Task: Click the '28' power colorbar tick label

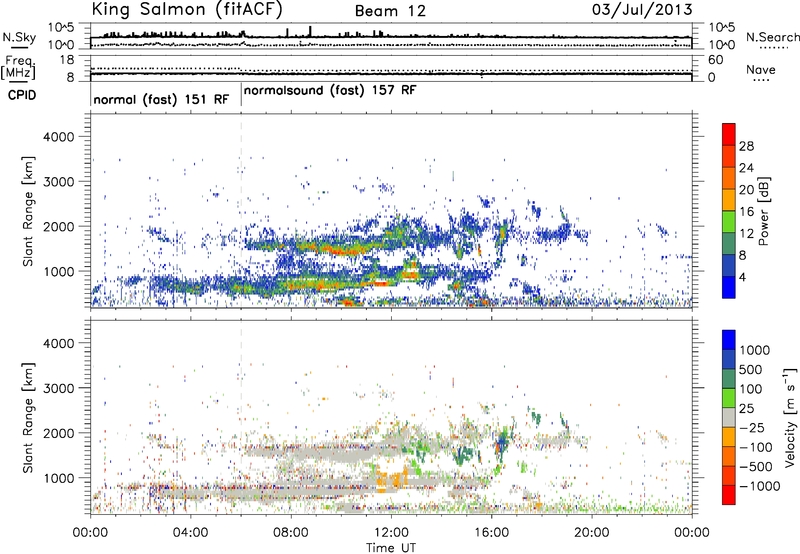Action: point(746,146)
